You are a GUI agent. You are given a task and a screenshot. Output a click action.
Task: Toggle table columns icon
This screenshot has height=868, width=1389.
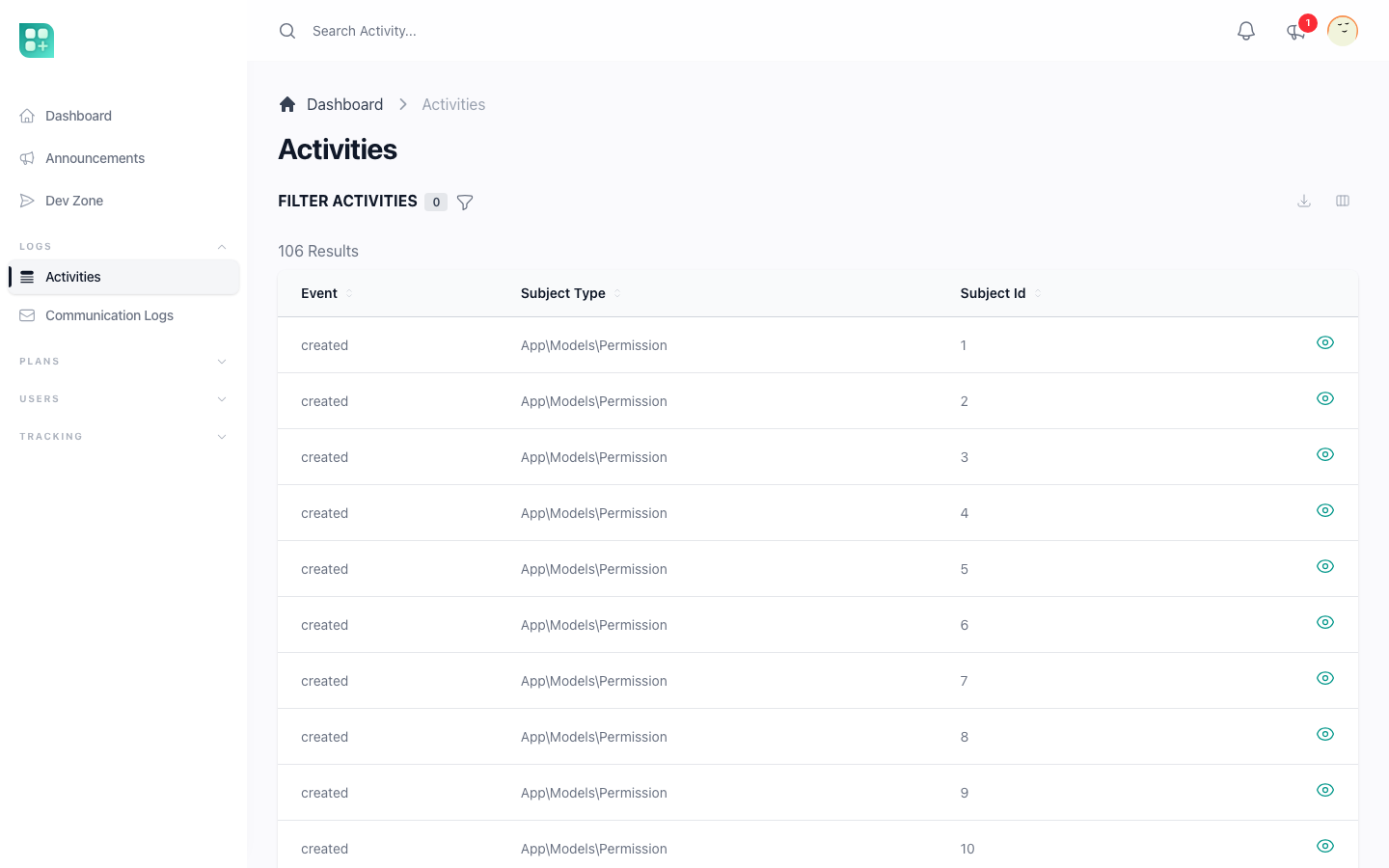[1343, 201]
